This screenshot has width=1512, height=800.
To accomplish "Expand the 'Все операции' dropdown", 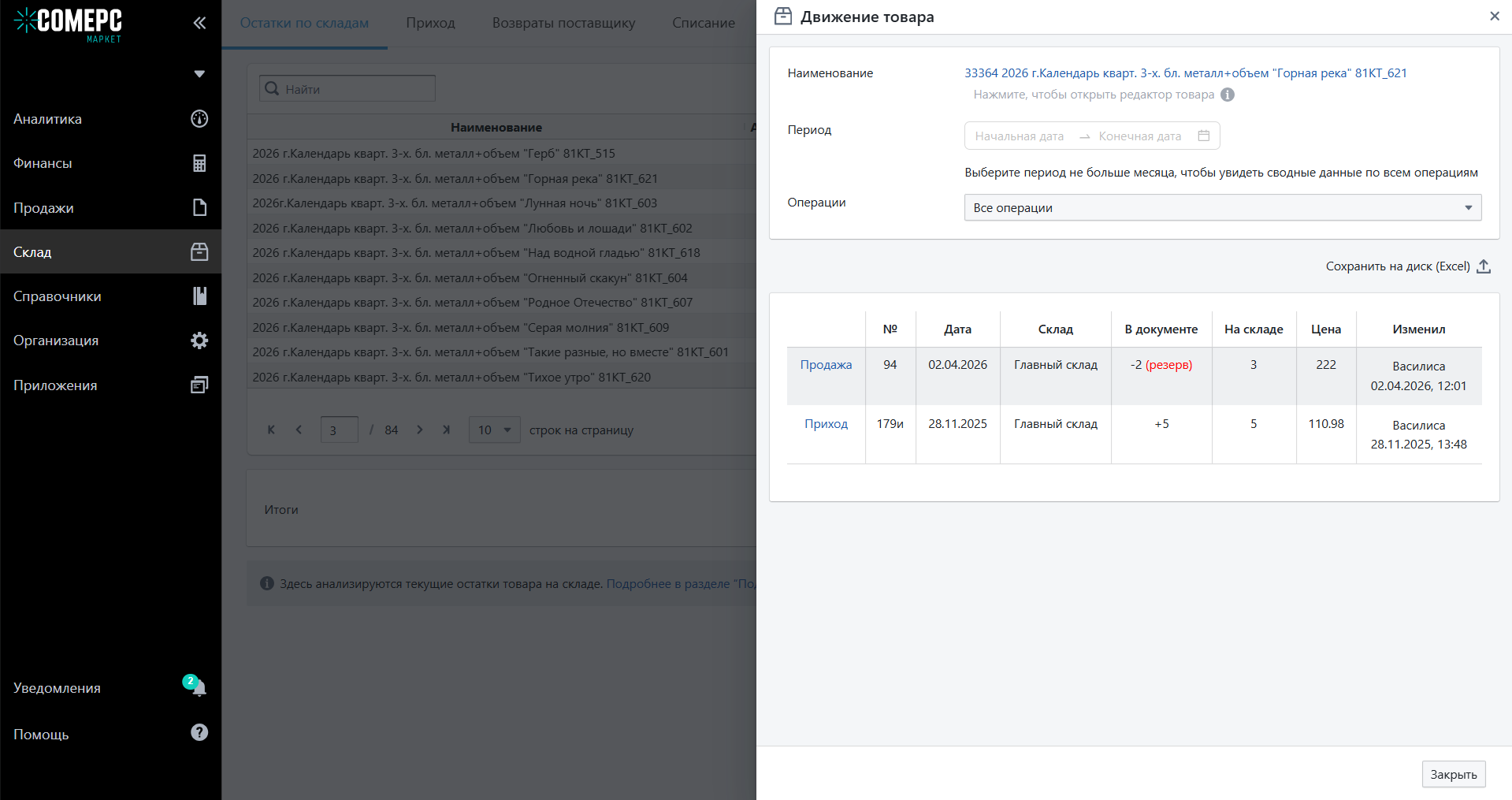I will pos(1222,208).
